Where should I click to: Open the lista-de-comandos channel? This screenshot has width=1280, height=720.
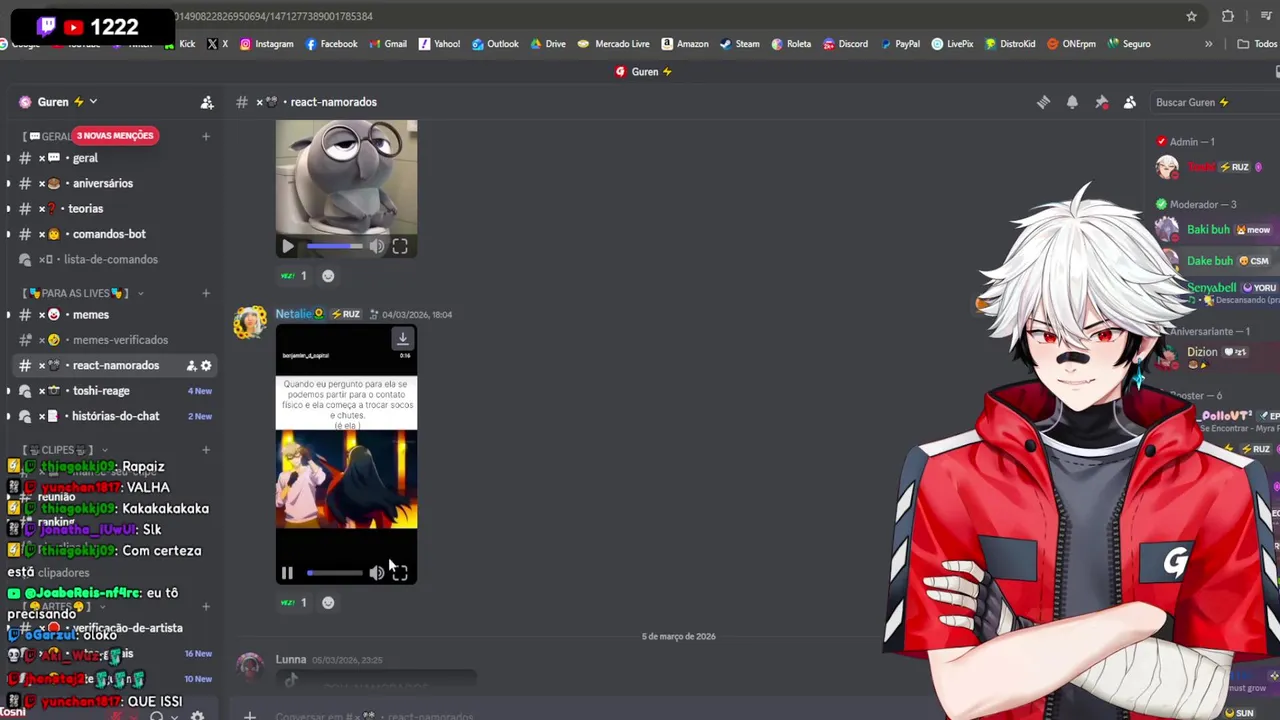pos(111,259)
